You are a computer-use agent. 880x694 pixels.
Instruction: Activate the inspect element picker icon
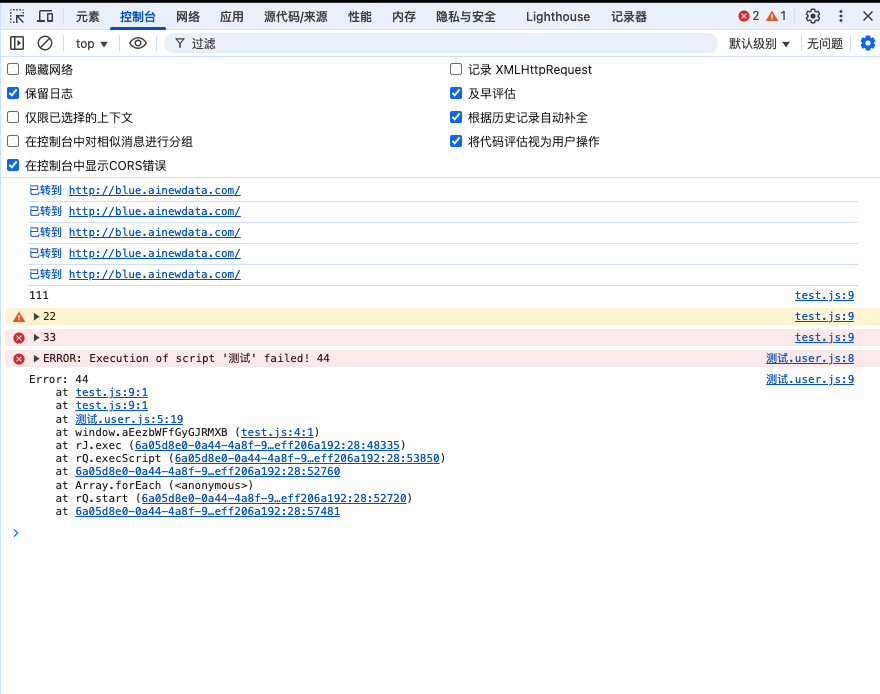tap(17, 16)
